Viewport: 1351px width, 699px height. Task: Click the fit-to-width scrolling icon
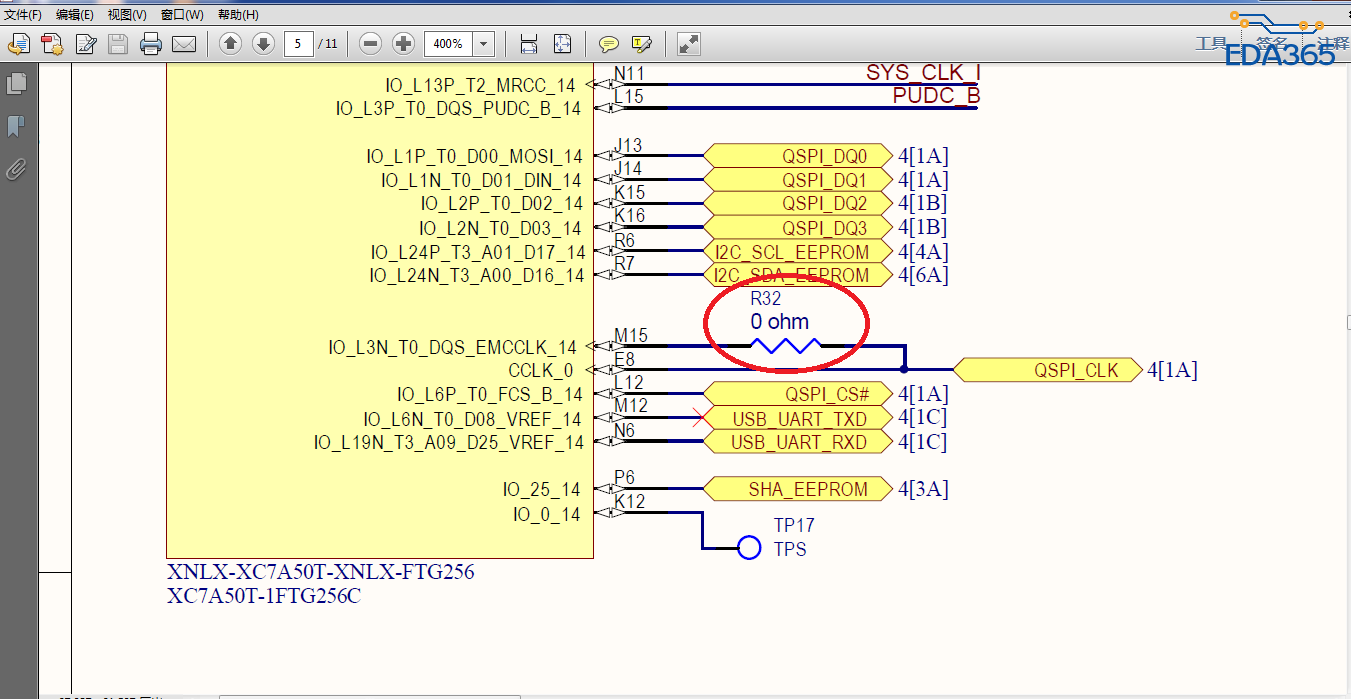click(529, 44)
